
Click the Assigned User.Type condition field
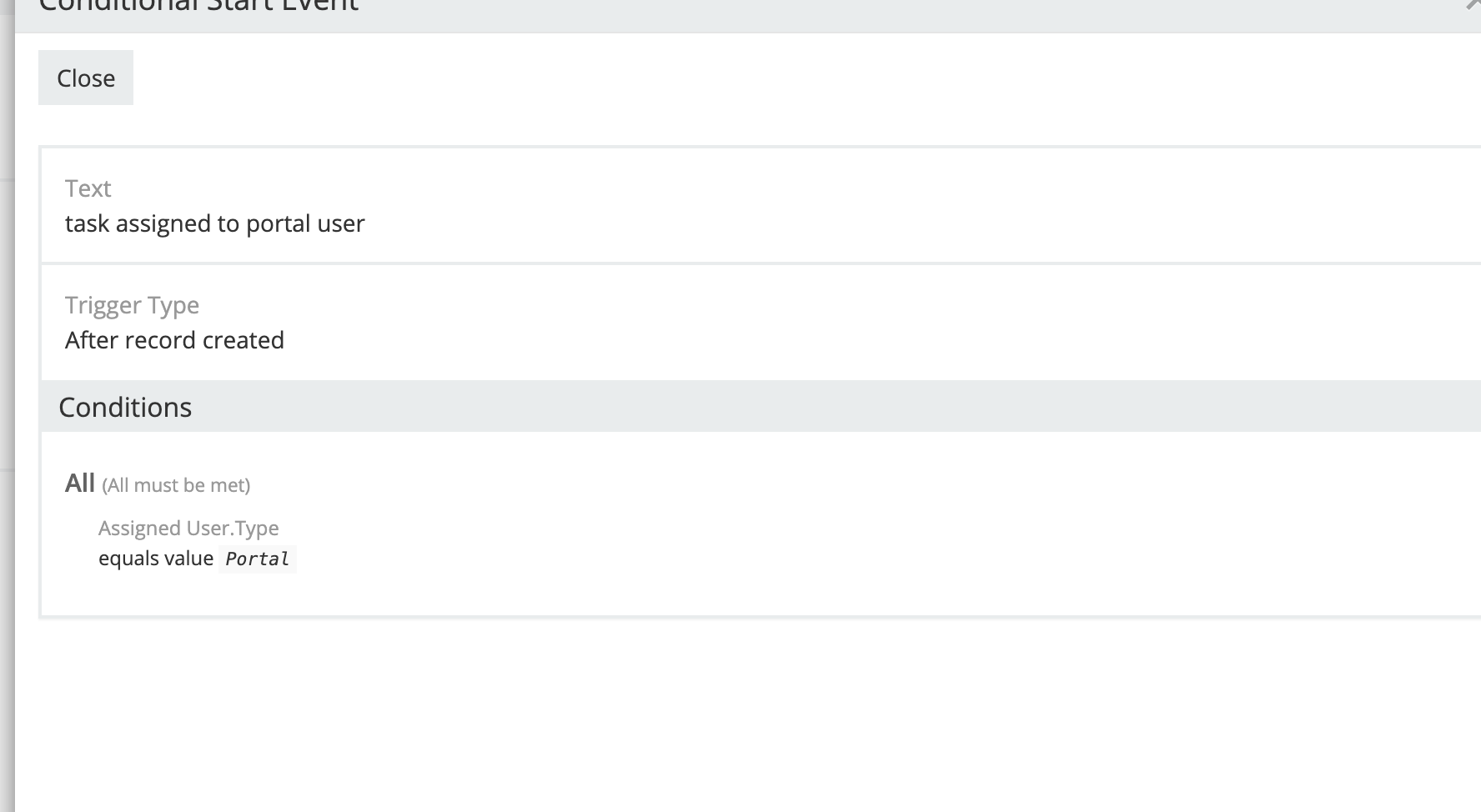[188, 528]
